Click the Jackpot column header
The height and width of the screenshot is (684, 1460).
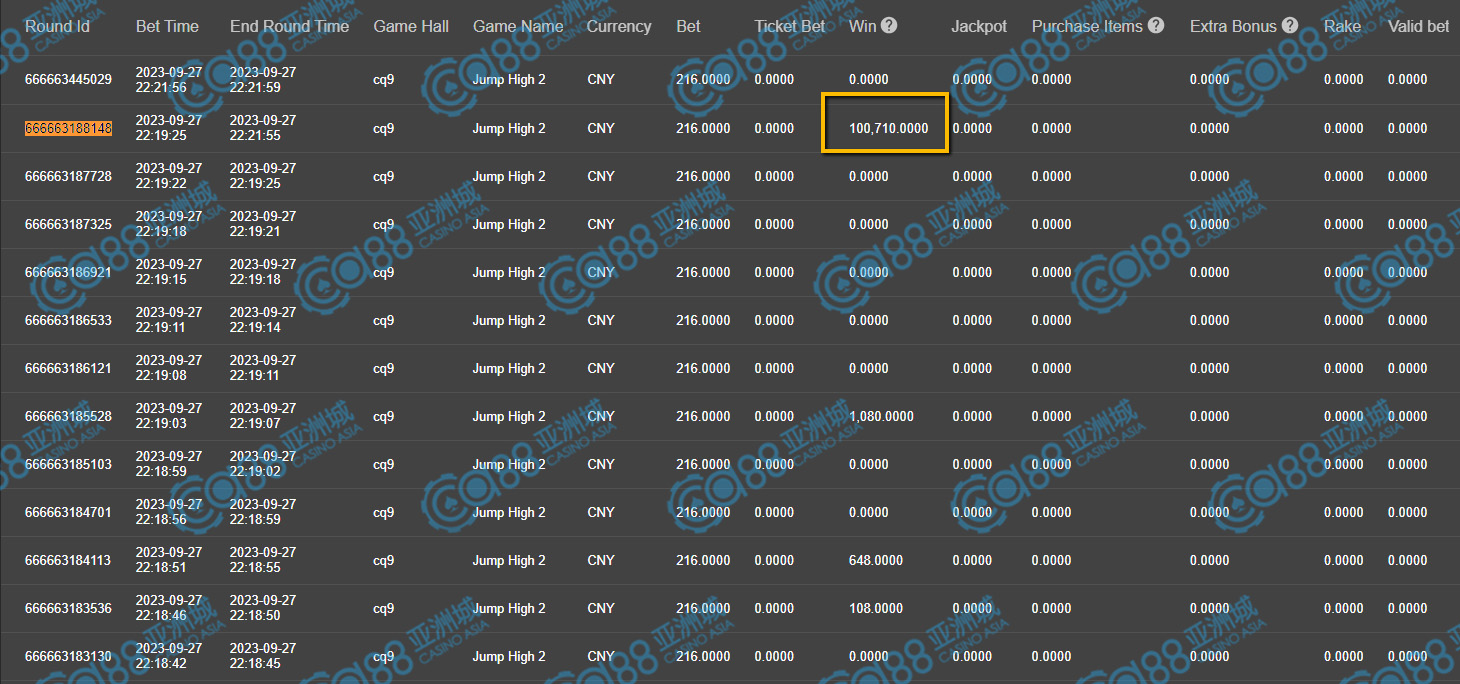(979, 27)
